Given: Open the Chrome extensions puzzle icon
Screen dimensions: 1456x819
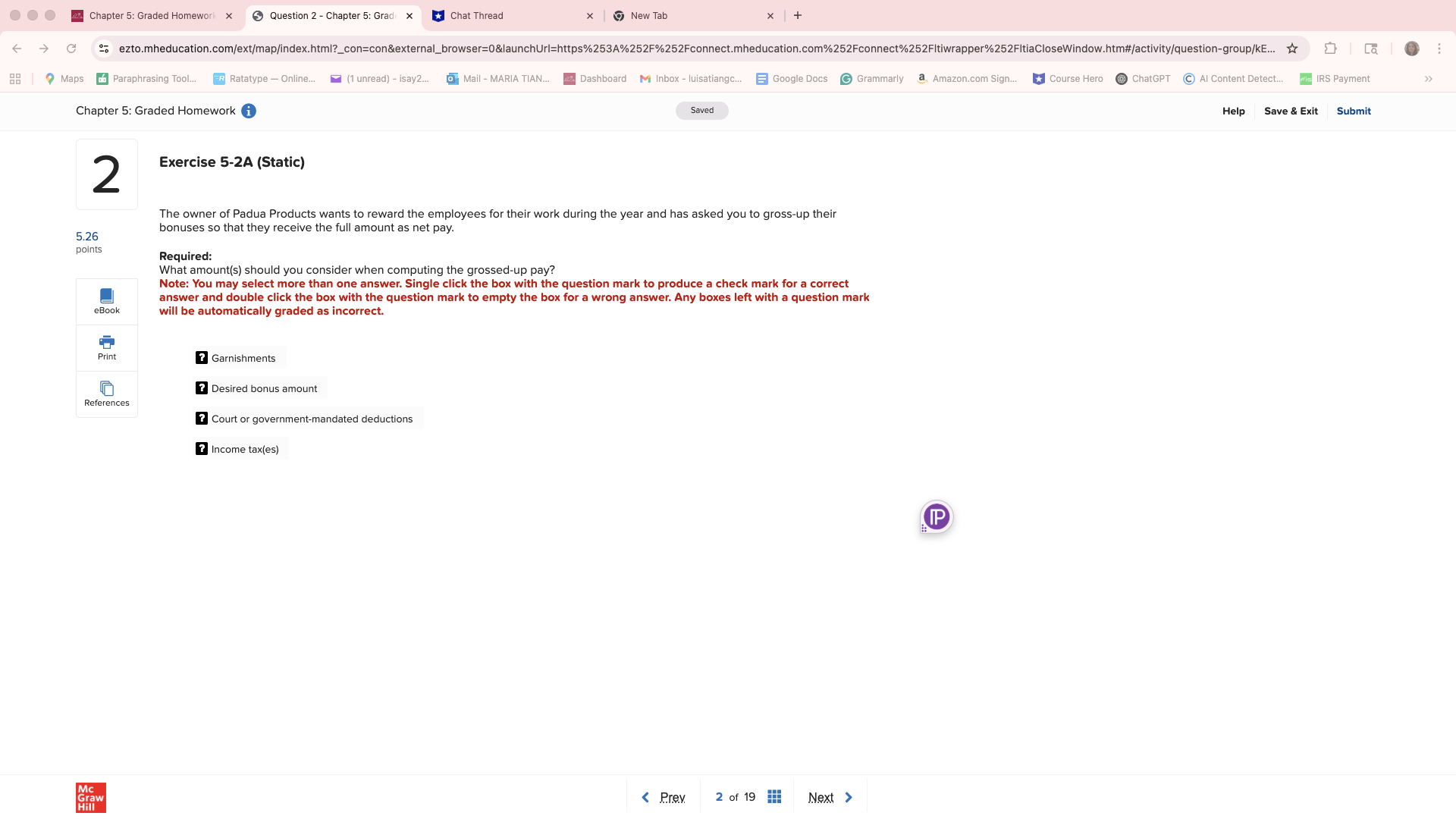Looking at the screenshot, I should [1330, 49].
